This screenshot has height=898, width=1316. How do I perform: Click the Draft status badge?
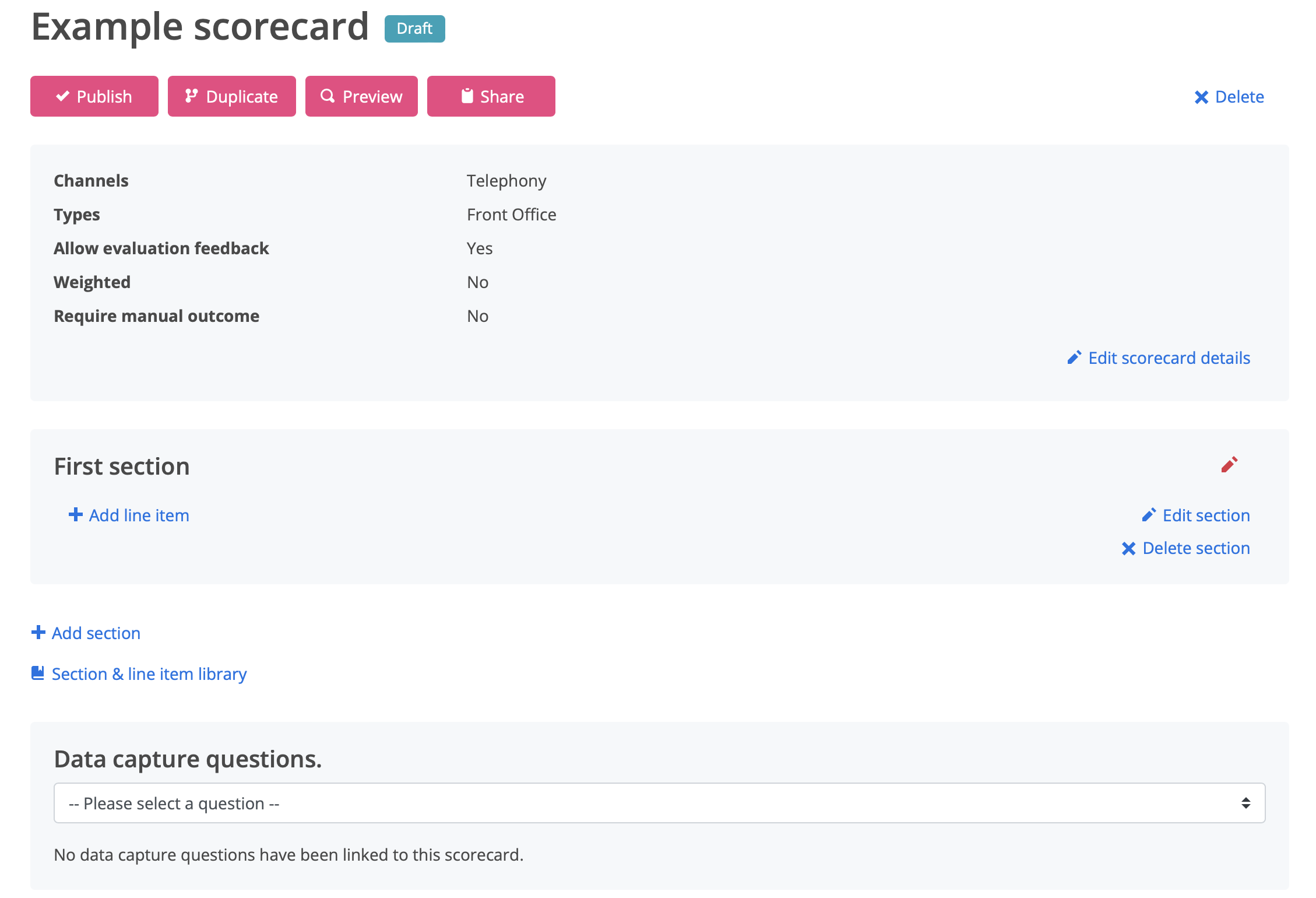414,29
